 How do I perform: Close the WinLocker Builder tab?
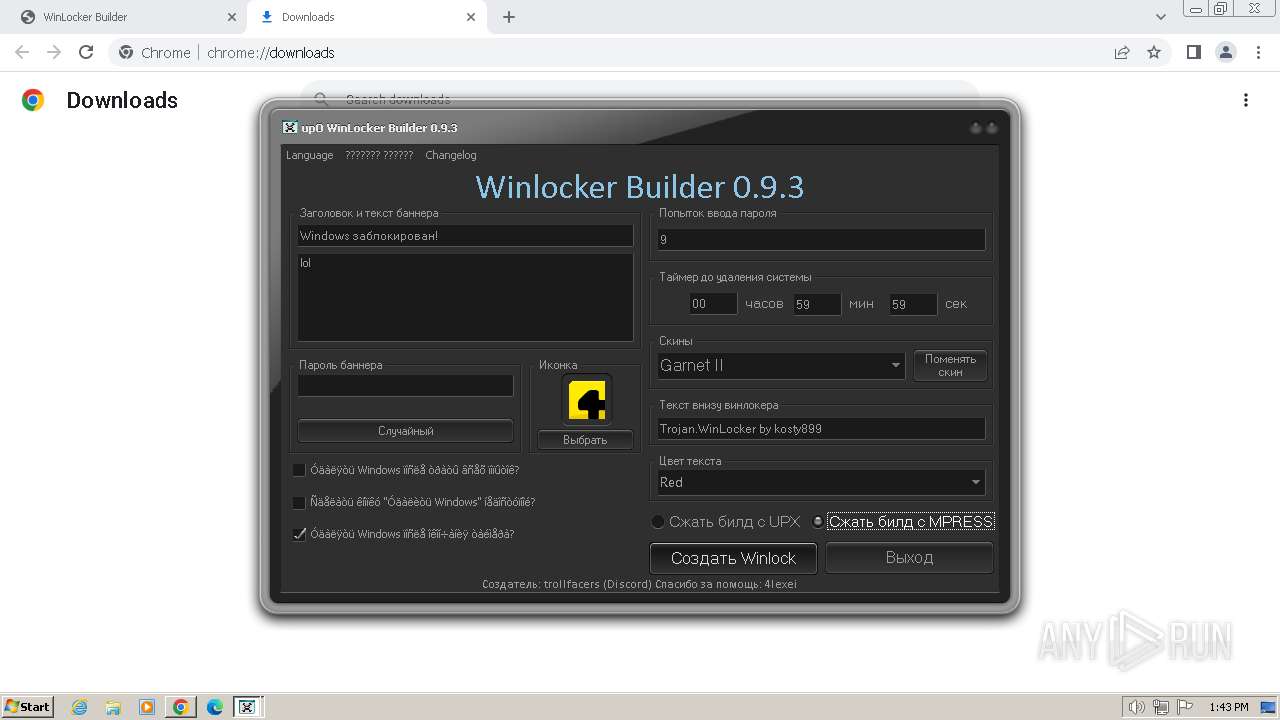click(231, 17)
